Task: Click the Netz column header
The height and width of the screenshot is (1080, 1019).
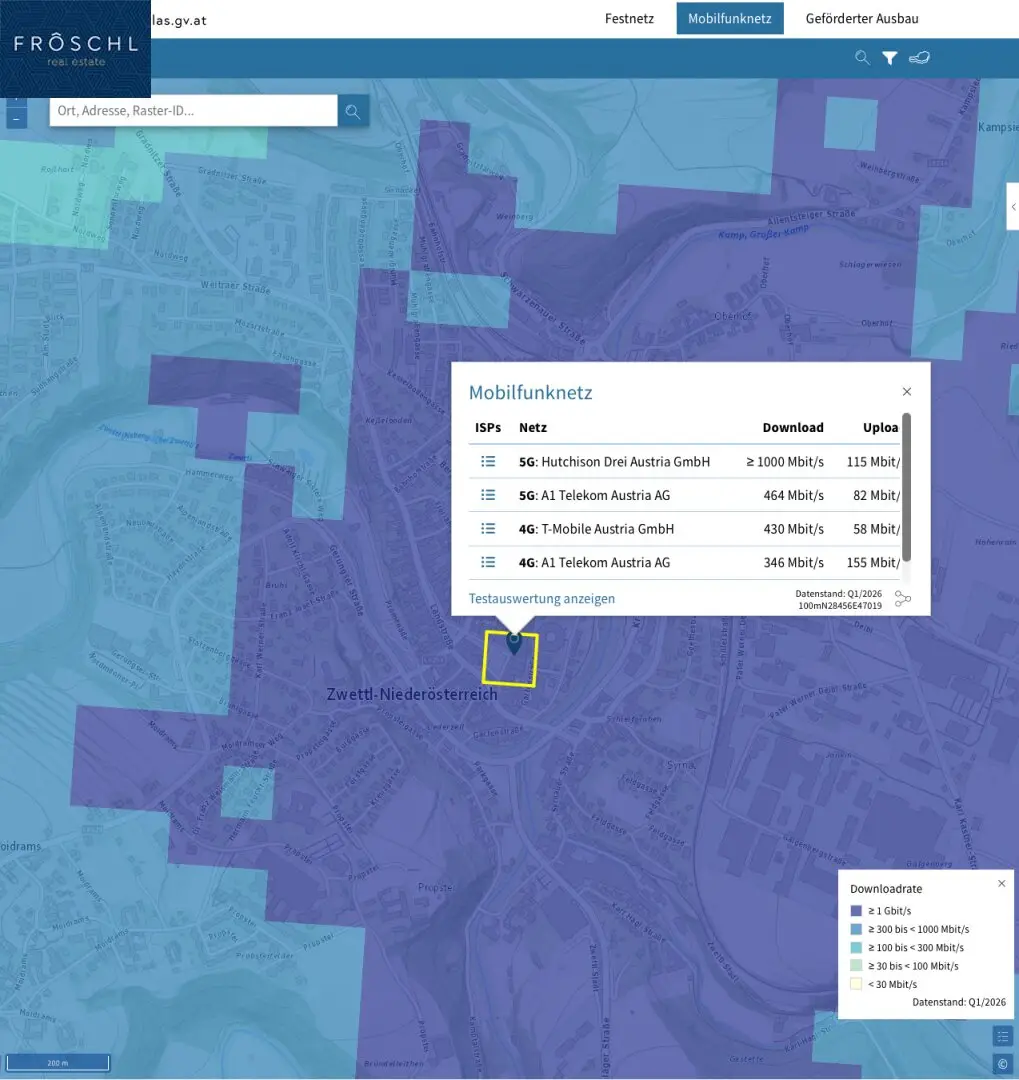Action: tap(533, 428)
